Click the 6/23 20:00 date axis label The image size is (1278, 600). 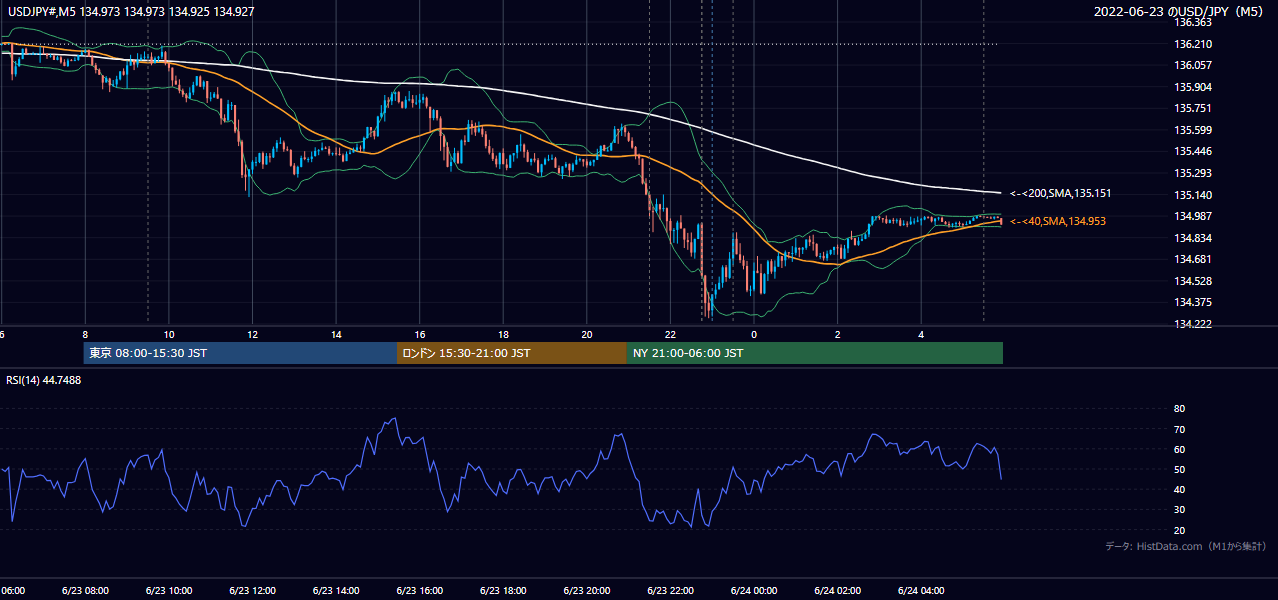pyautogui.click(x=587, y=590)
